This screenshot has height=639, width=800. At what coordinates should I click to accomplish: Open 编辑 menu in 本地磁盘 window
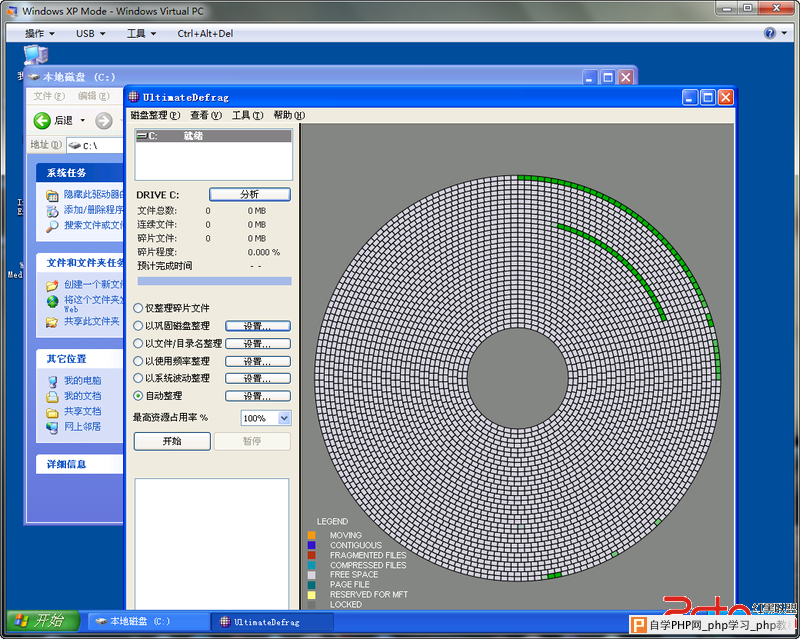click(x=93, y=96)
